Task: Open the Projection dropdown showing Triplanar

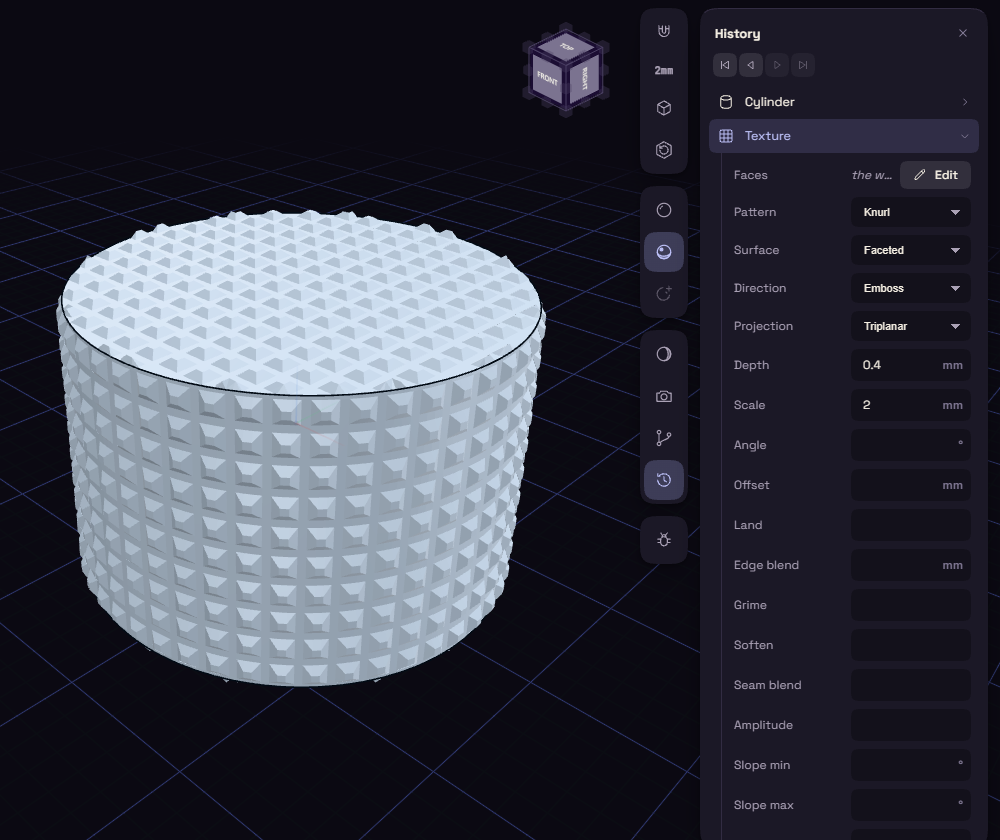Action: (x=911, y=326)
